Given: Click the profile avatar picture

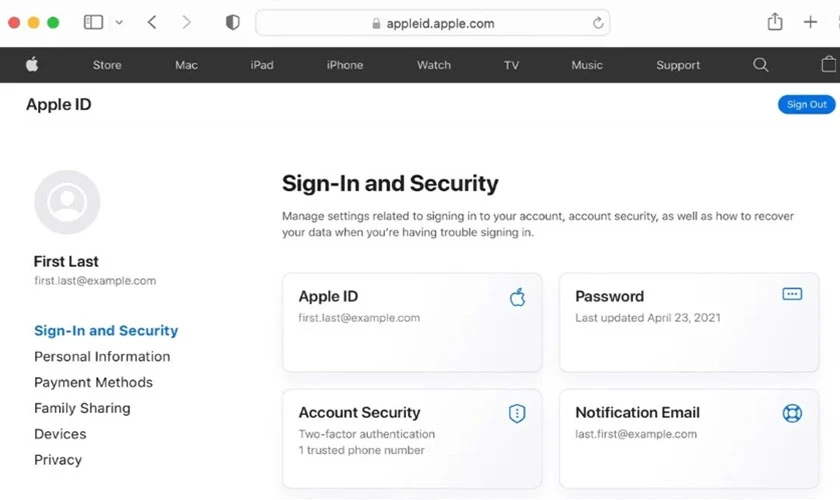Looking at the screenshot, I should 67,202.
